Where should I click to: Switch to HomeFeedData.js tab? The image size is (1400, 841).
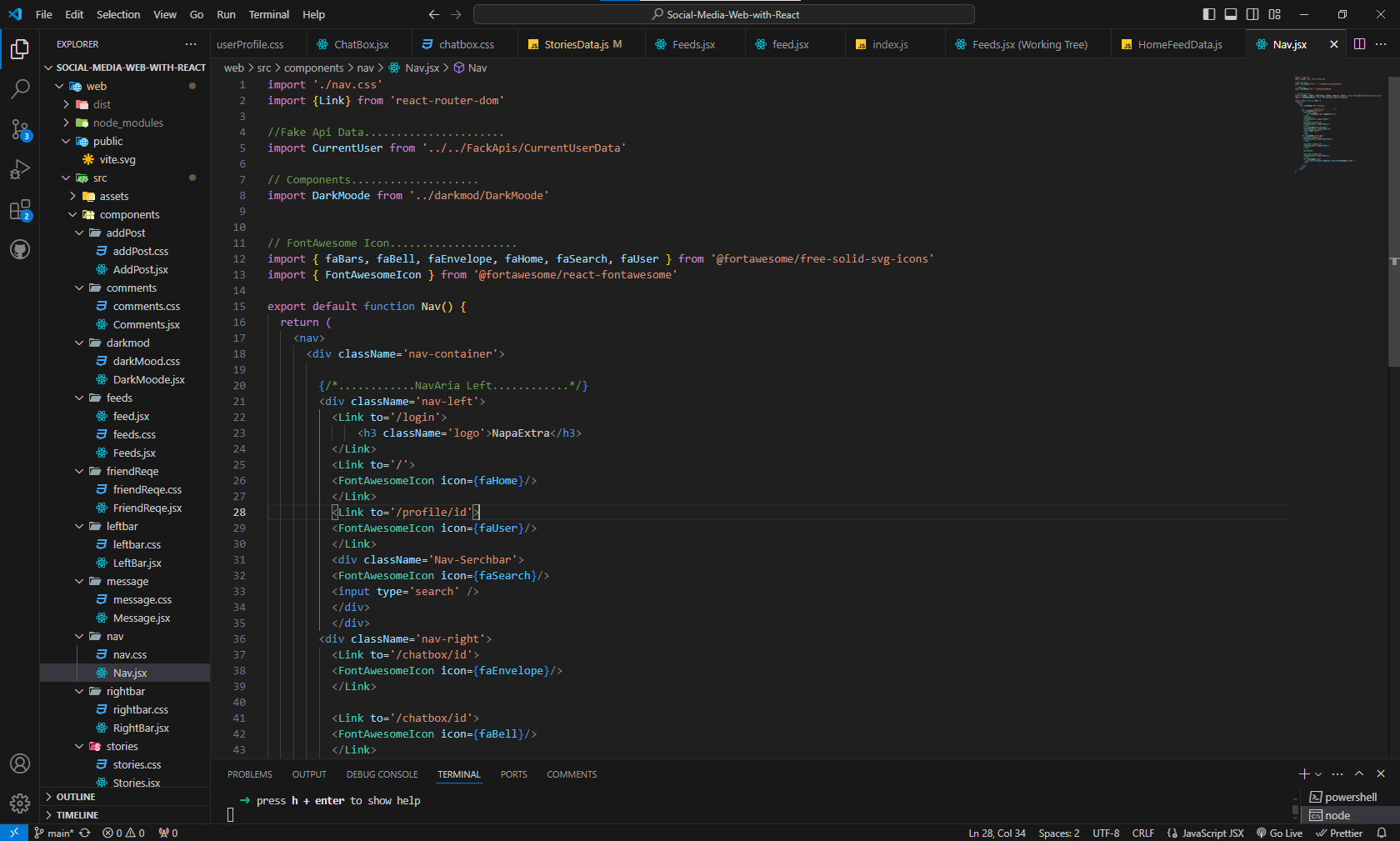tap(1179, 44)
